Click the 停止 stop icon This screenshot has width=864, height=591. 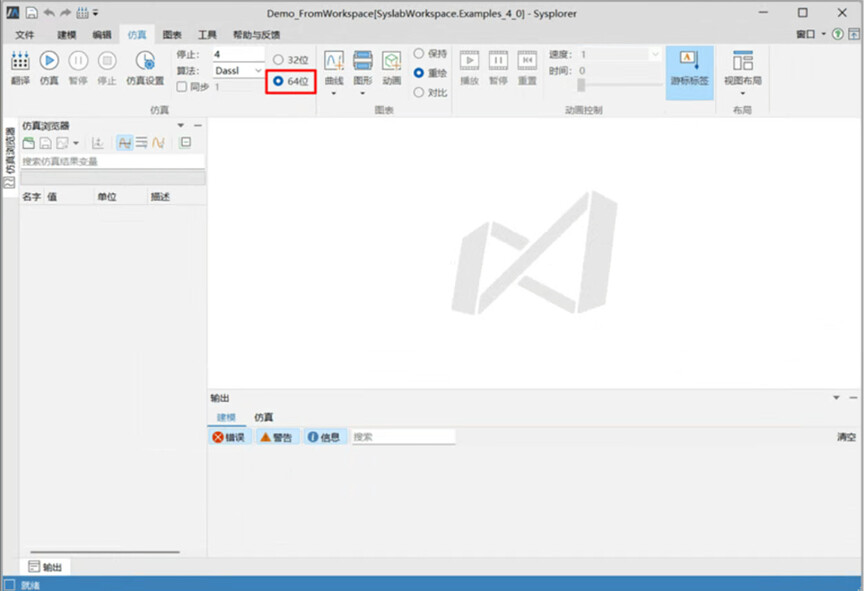pos(107,61)
